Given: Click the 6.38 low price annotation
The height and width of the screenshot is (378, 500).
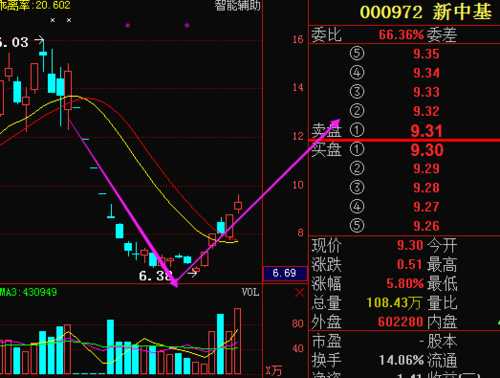Looking at the screenshot, I should [x=155, y=276].
